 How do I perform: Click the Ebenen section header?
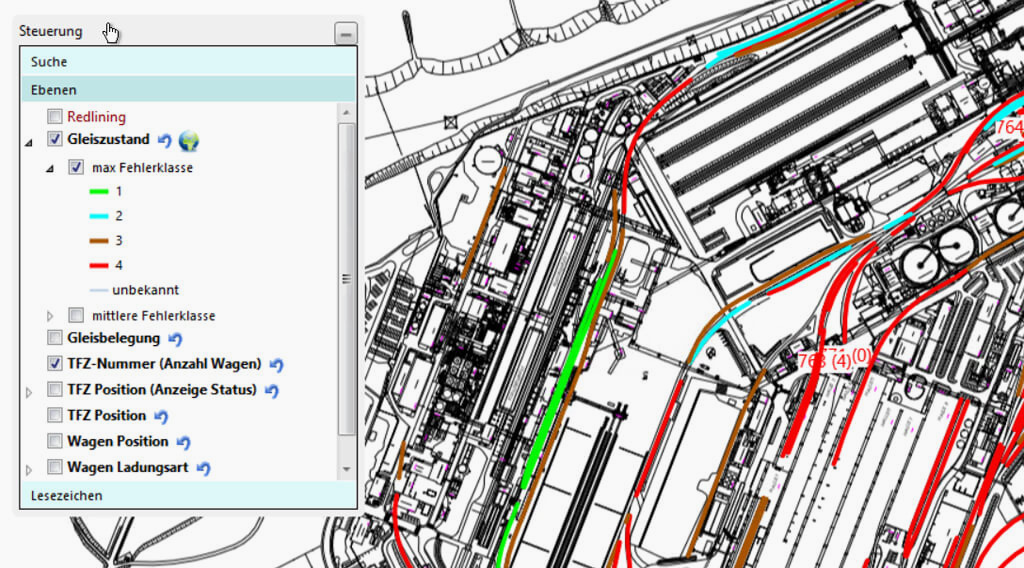(188, 90)
